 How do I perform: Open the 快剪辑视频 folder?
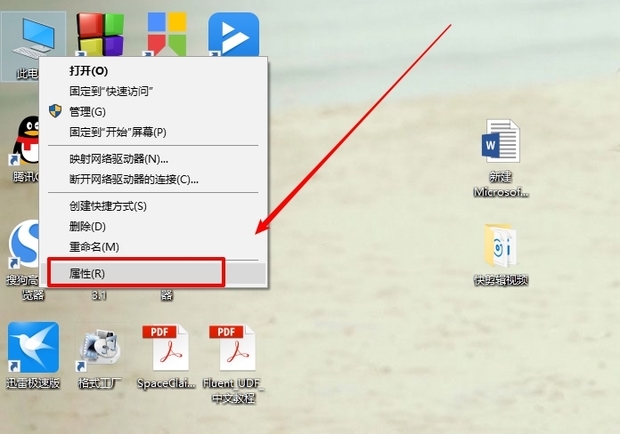[501, 246]
